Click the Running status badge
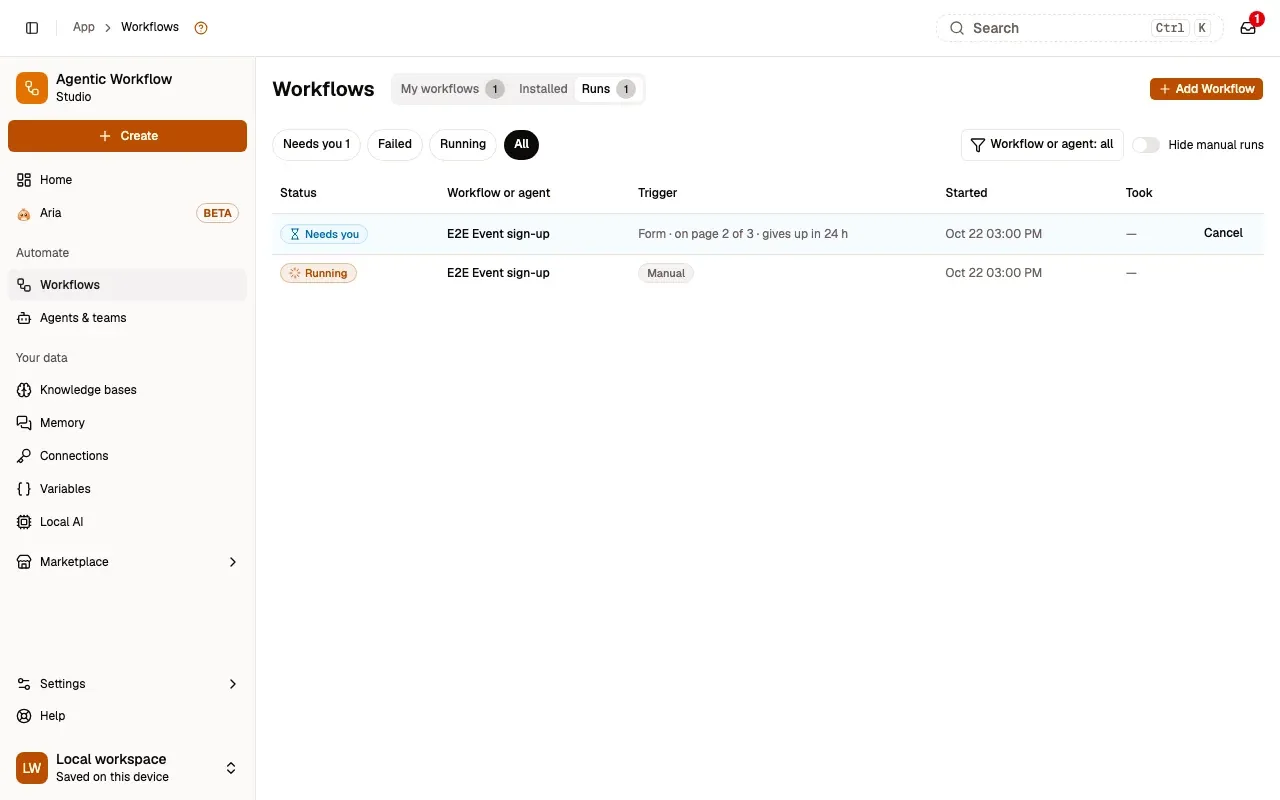 coord(318,273)
